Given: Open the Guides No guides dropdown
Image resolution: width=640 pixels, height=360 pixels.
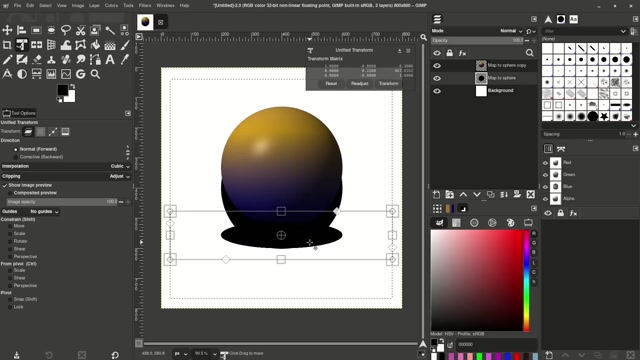Looking at the screenshot, I should pos(44,212).
